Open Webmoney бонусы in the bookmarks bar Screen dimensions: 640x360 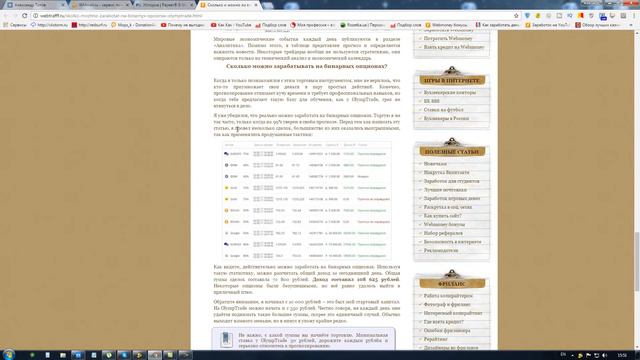click(448, 25)
